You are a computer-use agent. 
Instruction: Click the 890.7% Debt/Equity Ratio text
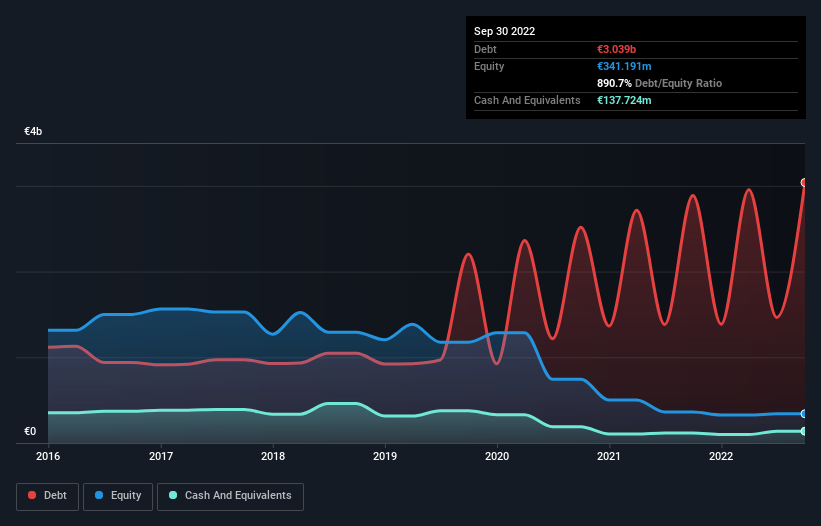tap(659, 83)
